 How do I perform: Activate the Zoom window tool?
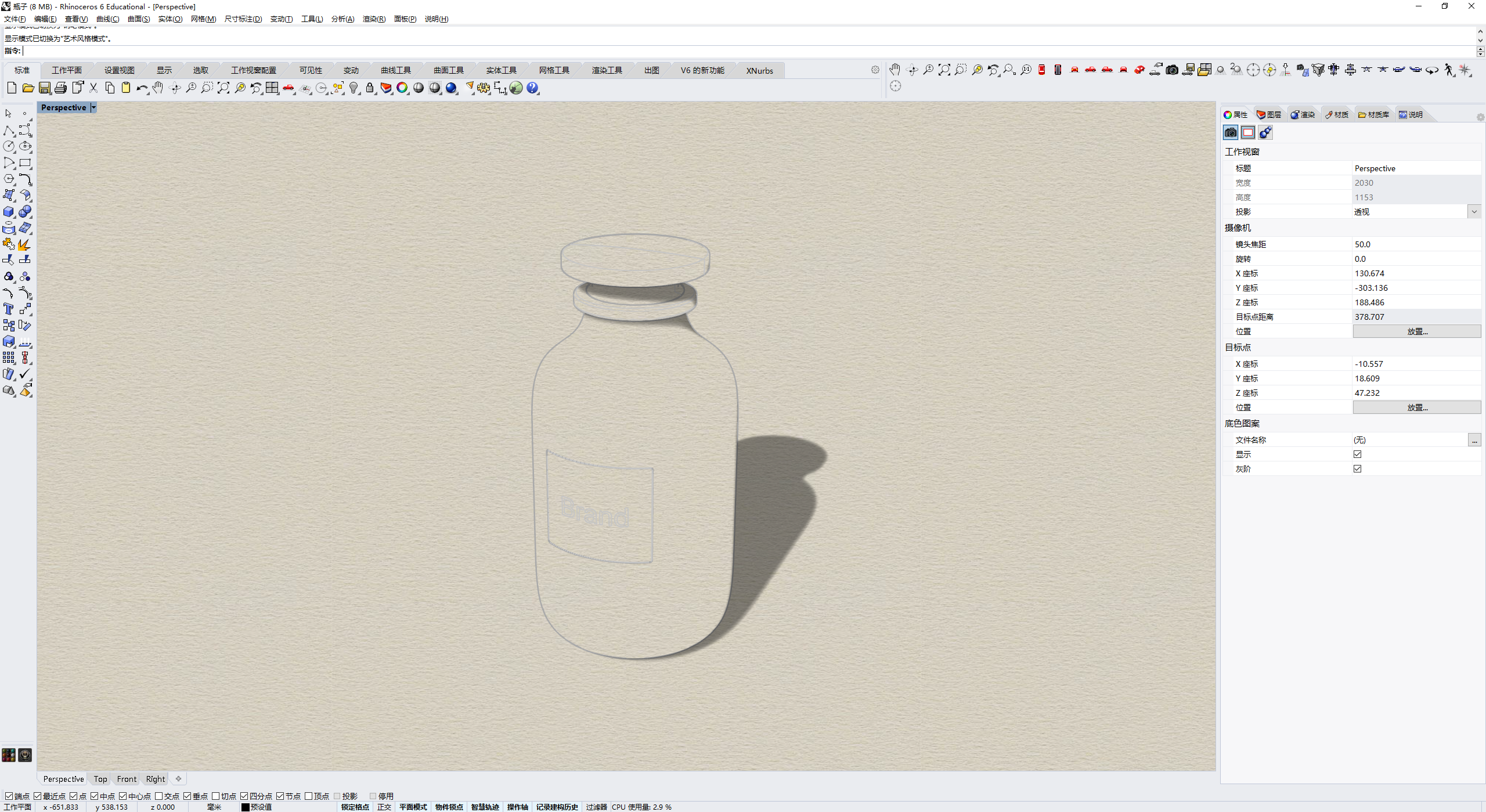tap(207, 88)
